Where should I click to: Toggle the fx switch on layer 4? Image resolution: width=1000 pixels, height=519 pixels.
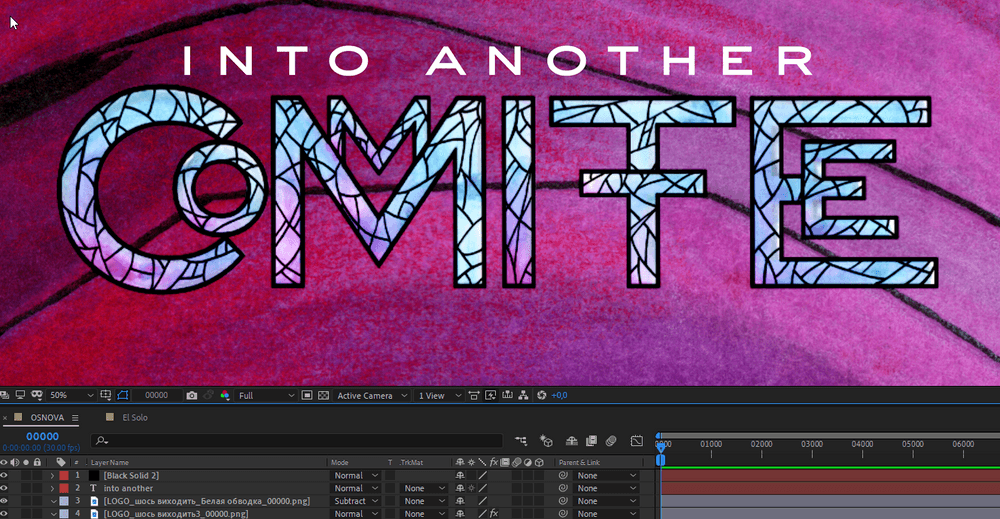point(493,513)
